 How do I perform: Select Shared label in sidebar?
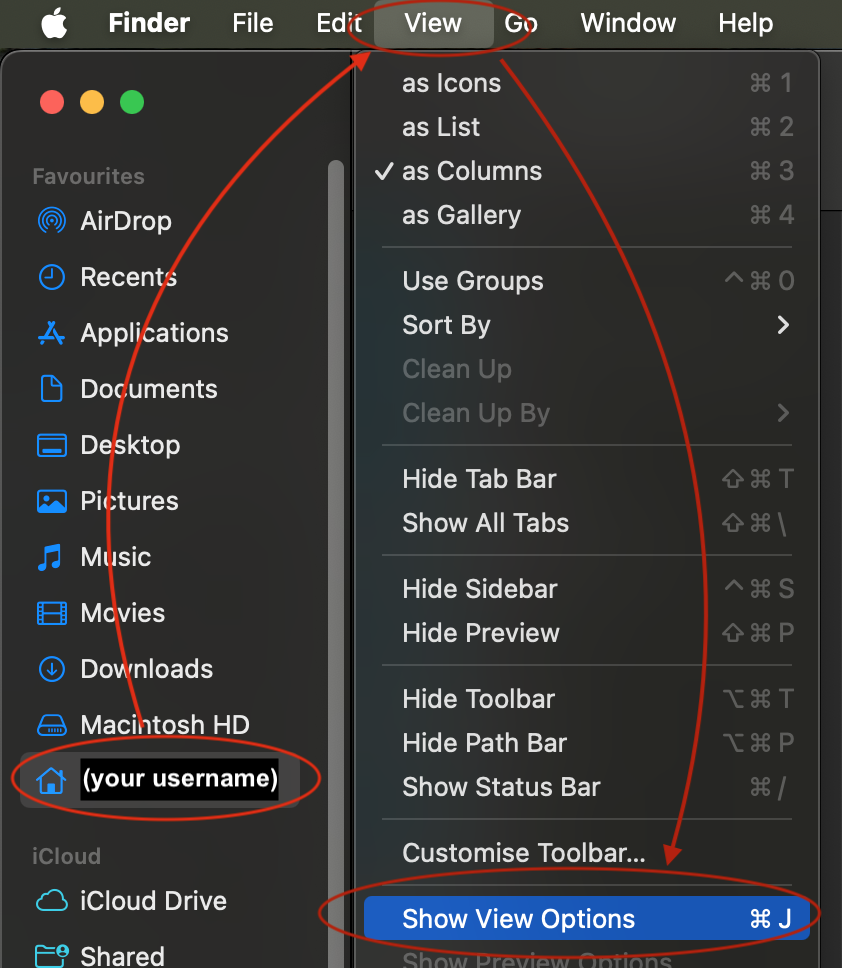[122, 956]
